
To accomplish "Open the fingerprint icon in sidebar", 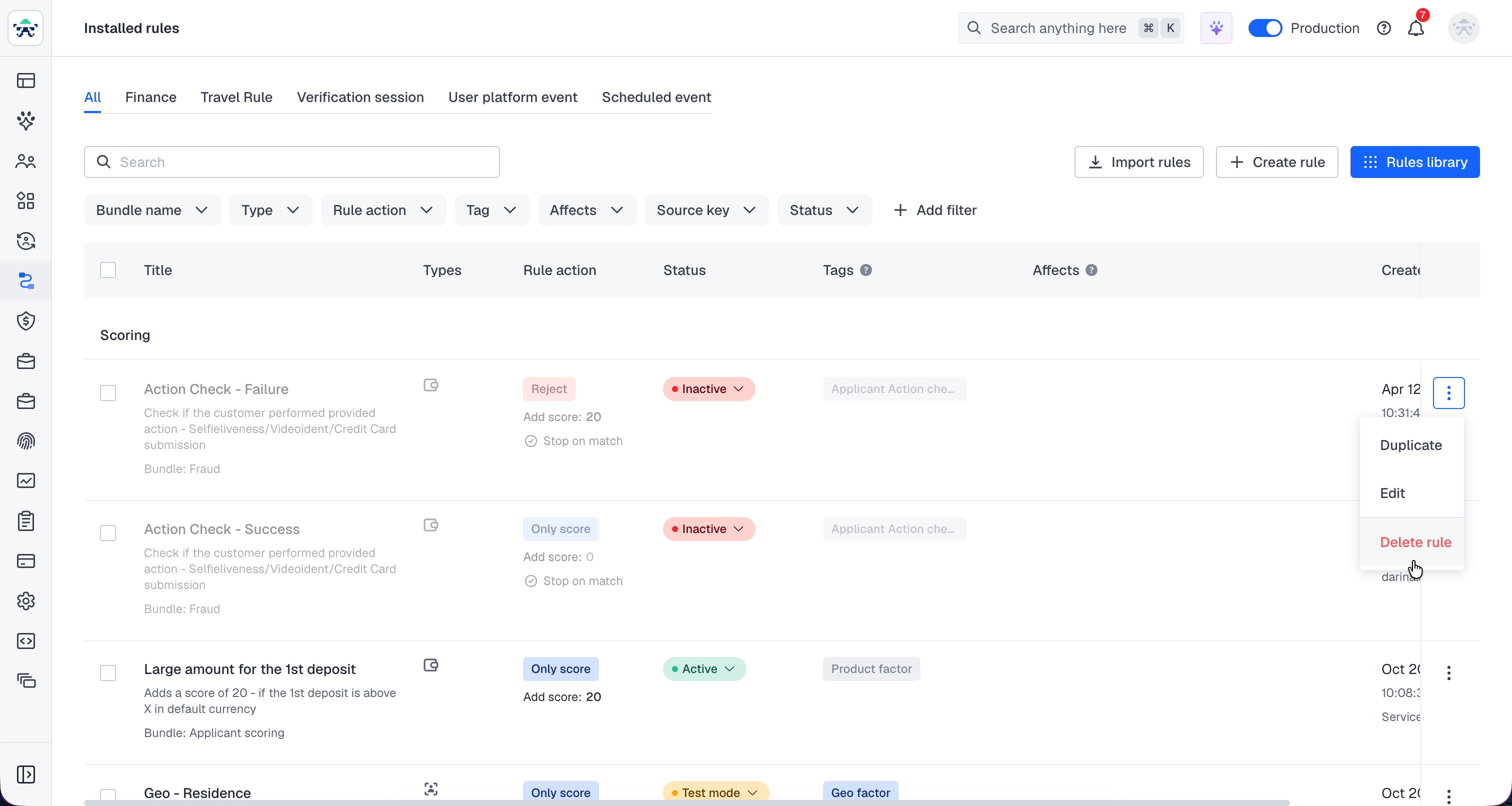I will click(x=26, y=441).
